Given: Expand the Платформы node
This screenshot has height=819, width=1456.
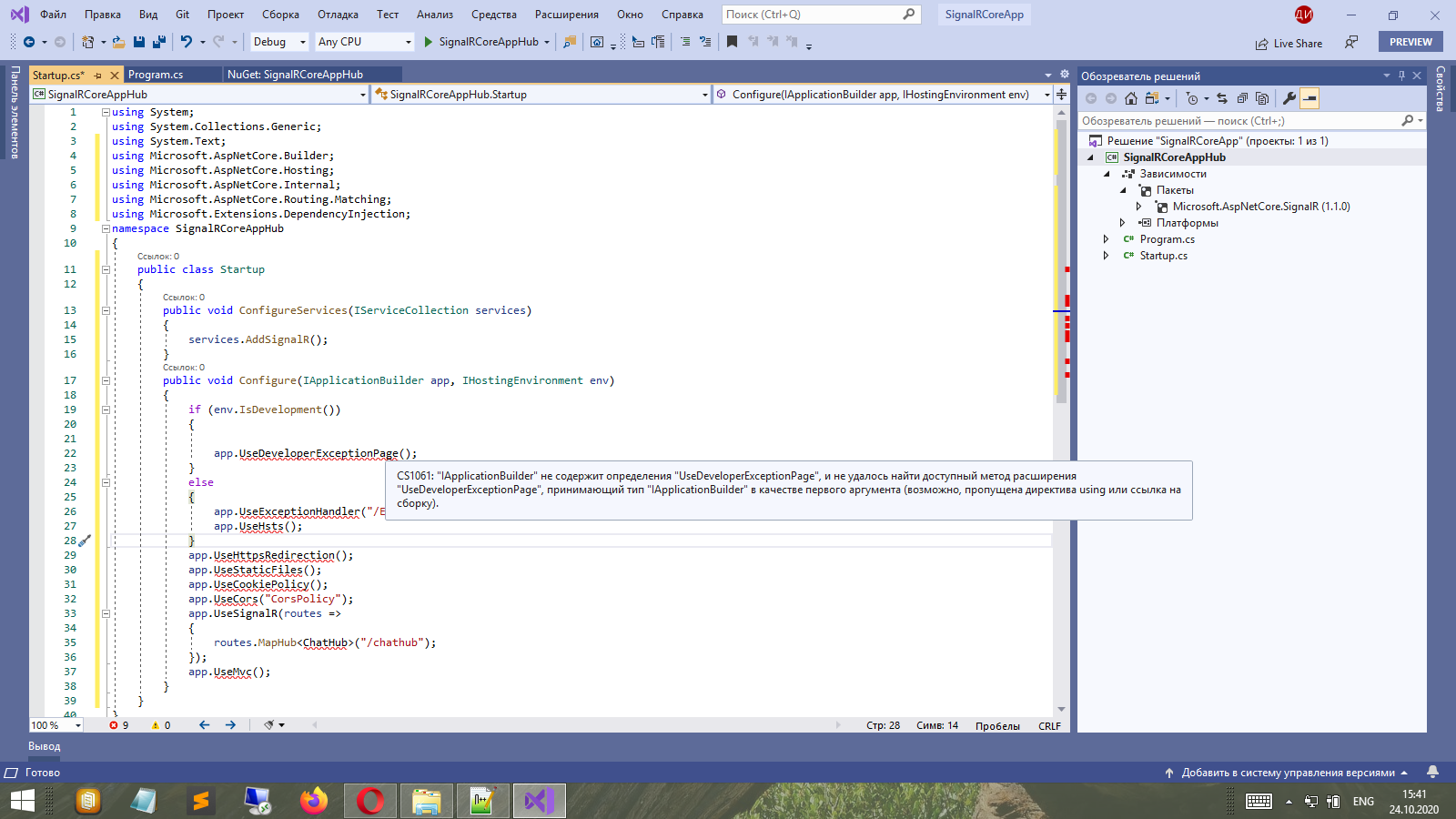Looking at the screenshot, I should point(1122,223).
